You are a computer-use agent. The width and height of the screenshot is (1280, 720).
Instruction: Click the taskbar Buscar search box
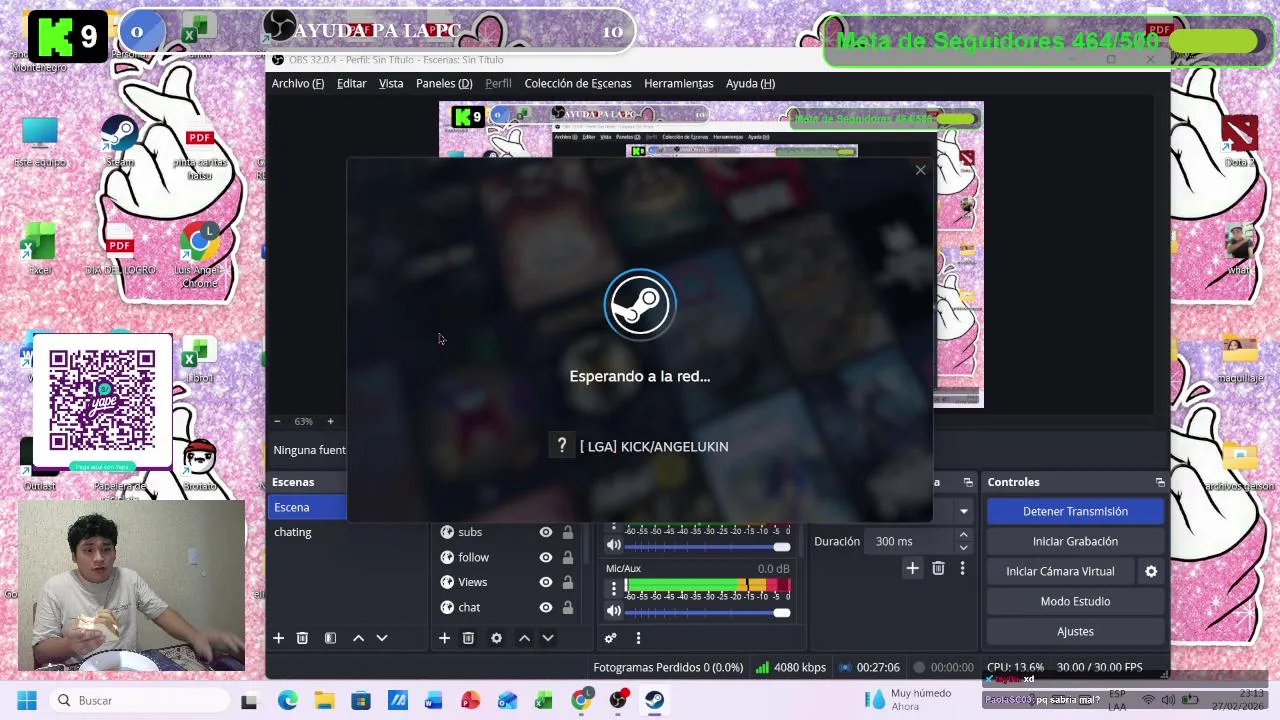pyautogui.click(x=139, y=700)
